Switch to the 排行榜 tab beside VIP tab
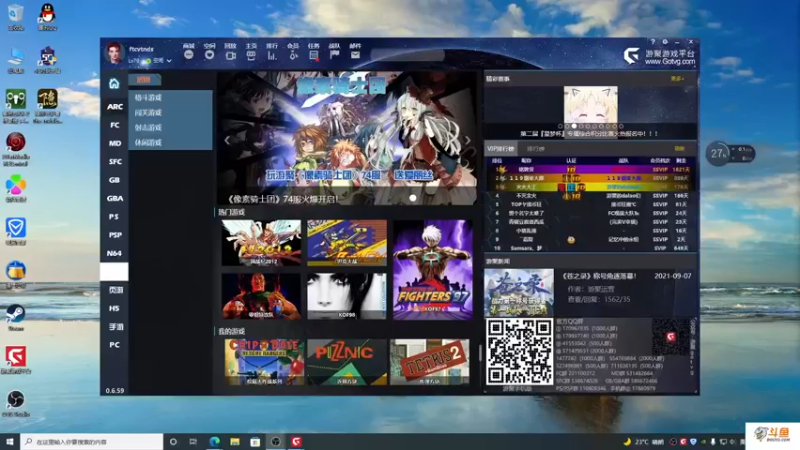The image size is (800, 450). (x=535, y=148)
